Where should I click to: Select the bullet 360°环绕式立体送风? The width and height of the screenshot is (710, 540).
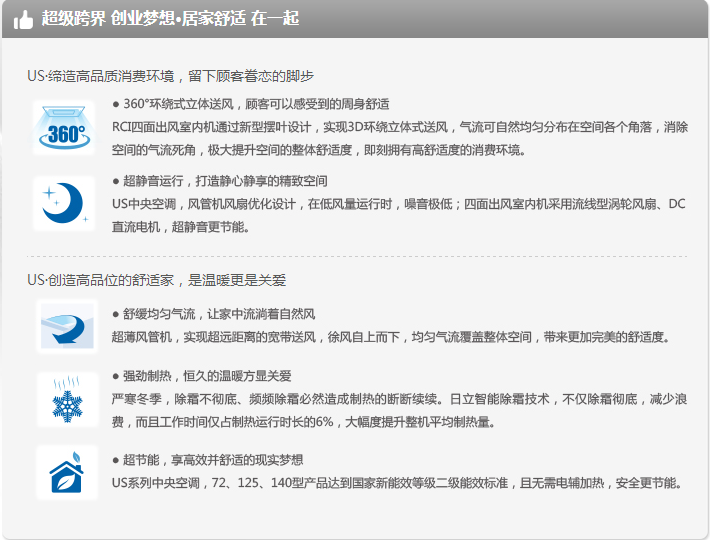tap(251, 104)
